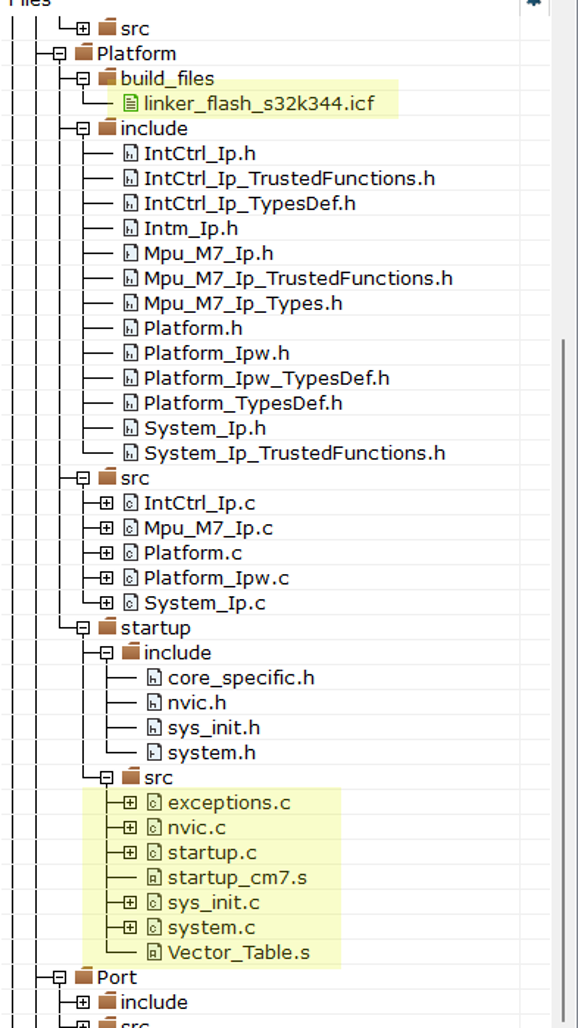Click the linker_flash_s32k344.icf file icon
Viewport: 578px width, 1028px height.
[131, 104]
